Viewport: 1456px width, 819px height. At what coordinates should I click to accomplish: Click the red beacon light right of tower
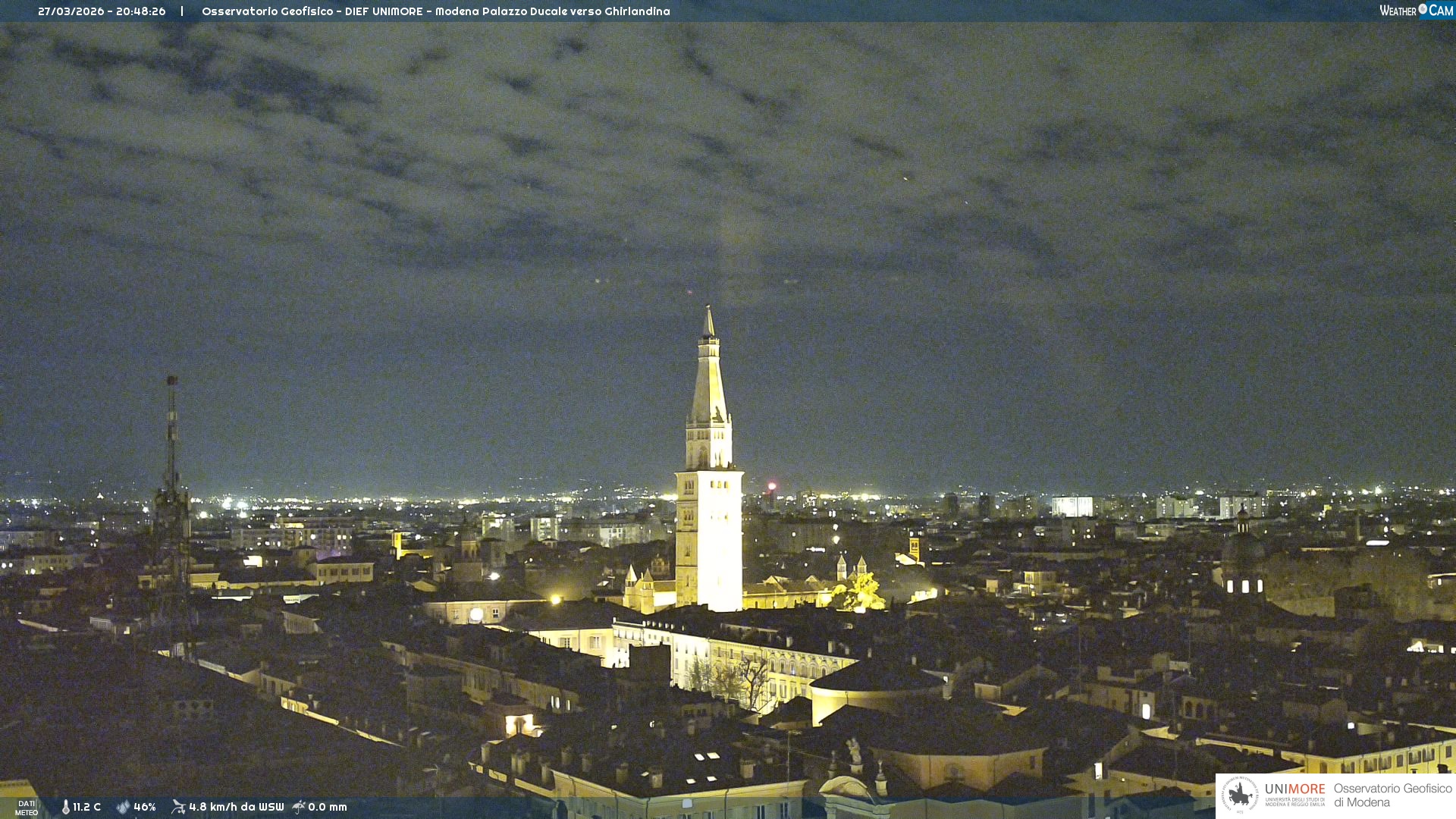pos(772,486)
